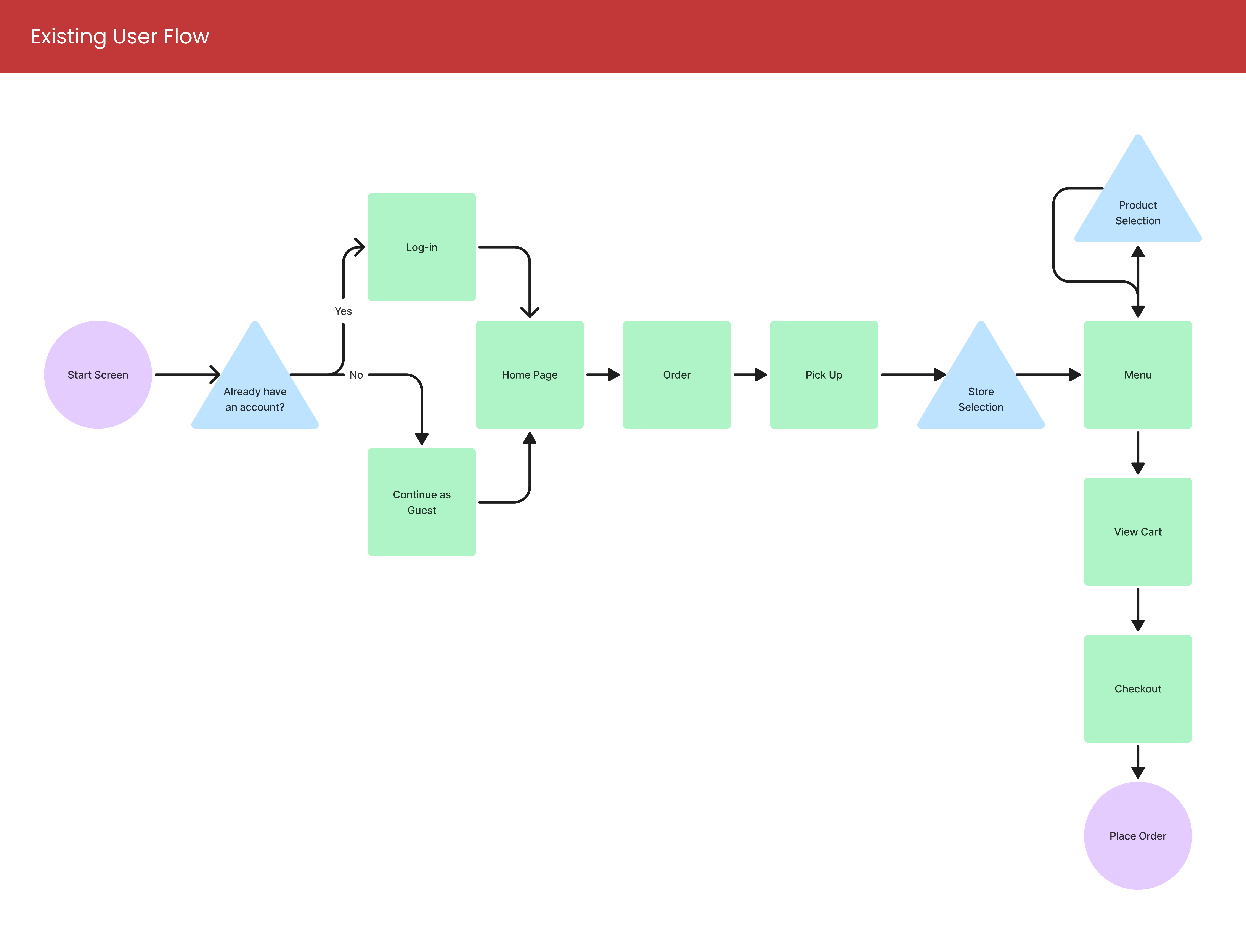The height and width of the screenshot is (952, 1246).
Task: Click the Home Page node
Action: (529, 375)
